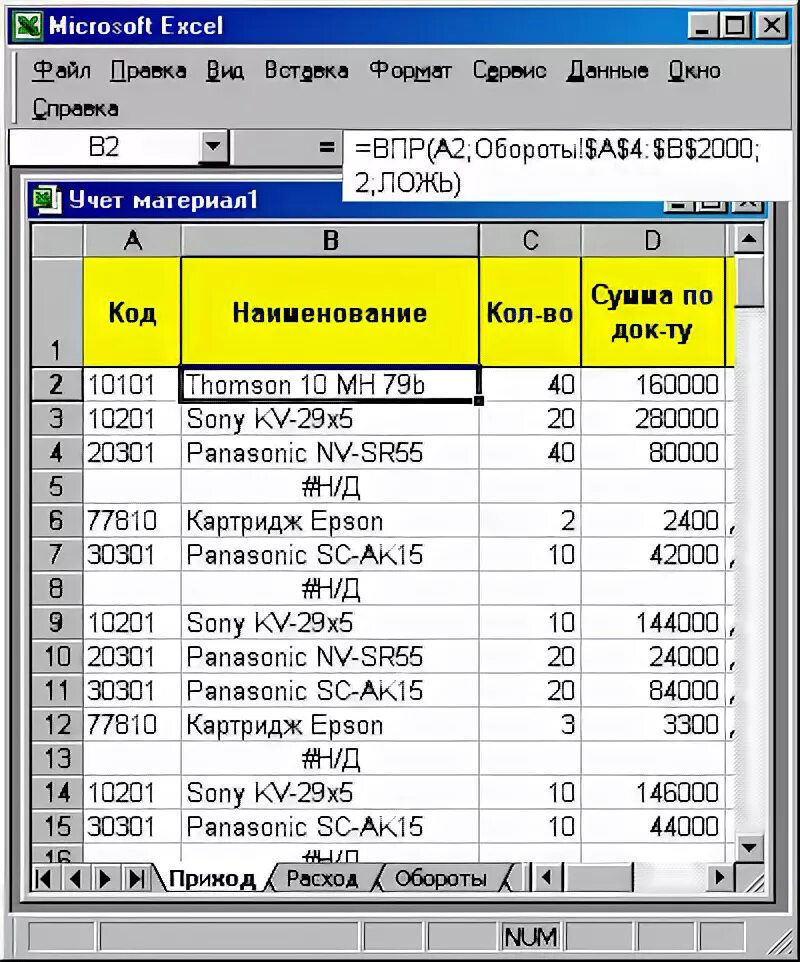This screenshot has width=800, height=962.
Task: Open the Сервис menu
Action: click(x=509, y=70)
